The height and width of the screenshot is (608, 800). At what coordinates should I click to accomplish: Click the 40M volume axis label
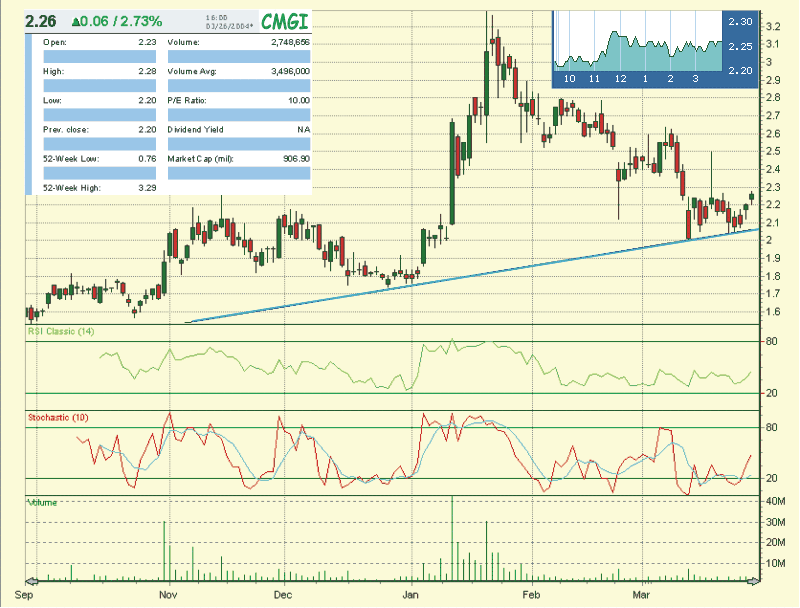point(776,501)
